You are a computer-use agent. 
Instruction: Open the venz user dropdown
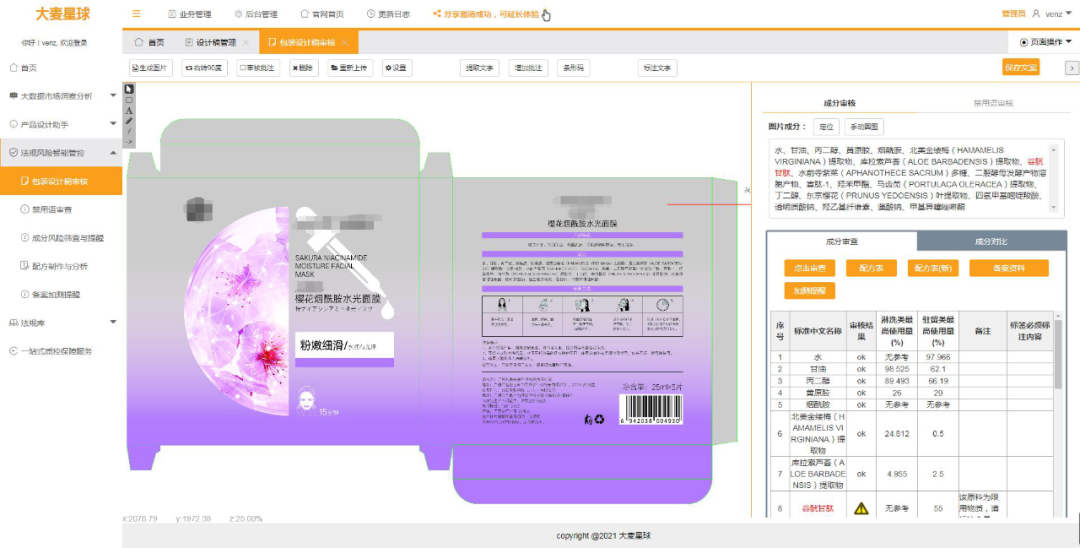[1058, 14]
